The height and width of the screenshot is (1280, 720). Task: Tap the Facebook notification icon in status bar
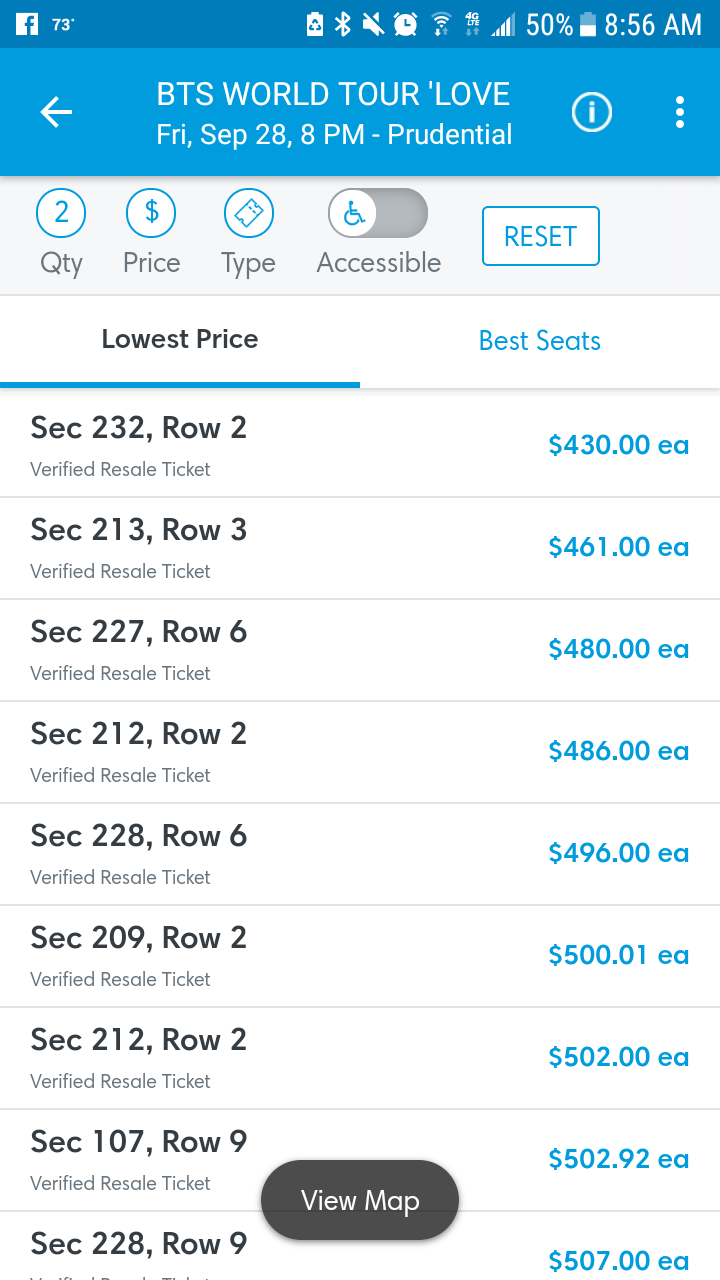27,24
